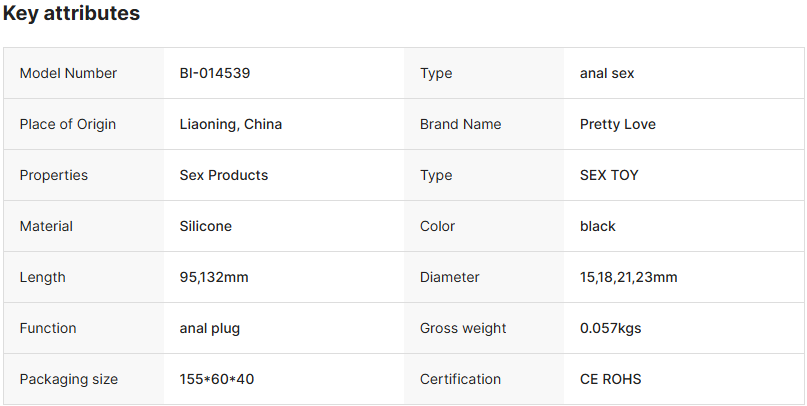Select the Model Number label cell
Image resolution: width=807 pixels, height=406 pixels.
(x=68, y=73)
